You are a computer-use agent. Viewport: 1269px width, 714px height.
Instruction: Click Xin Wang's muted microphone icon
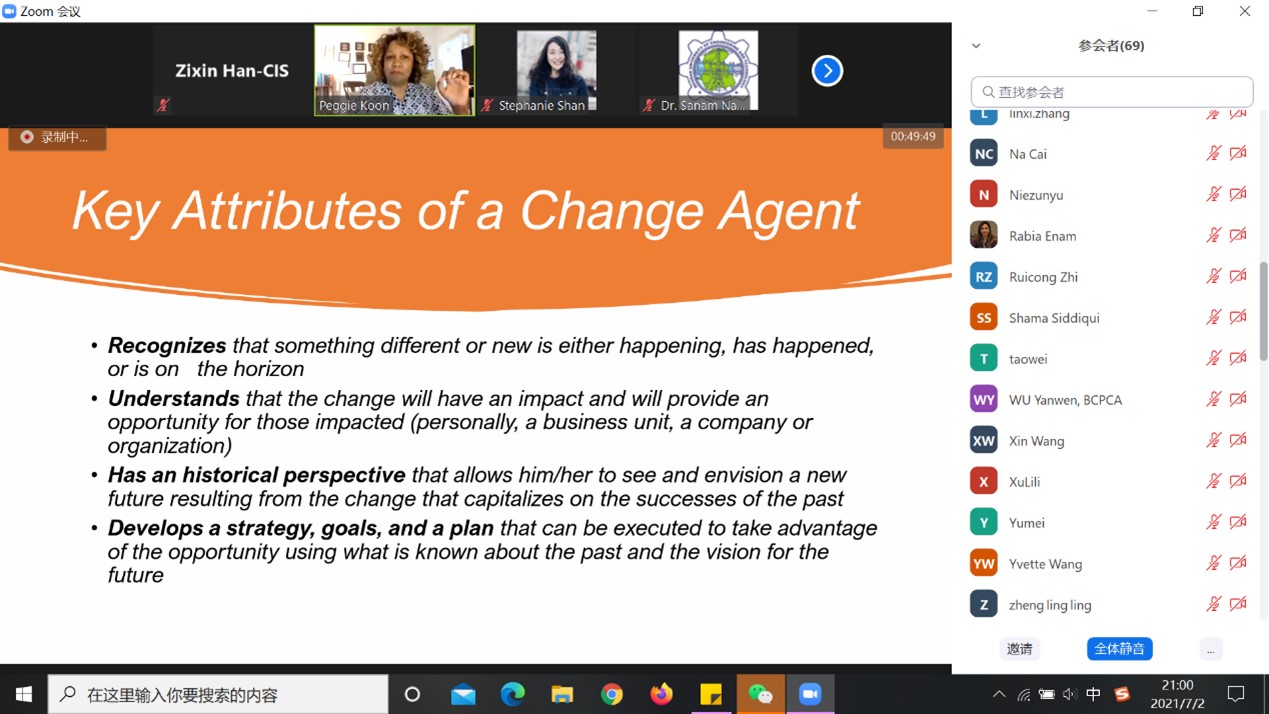pos(1213,440)
